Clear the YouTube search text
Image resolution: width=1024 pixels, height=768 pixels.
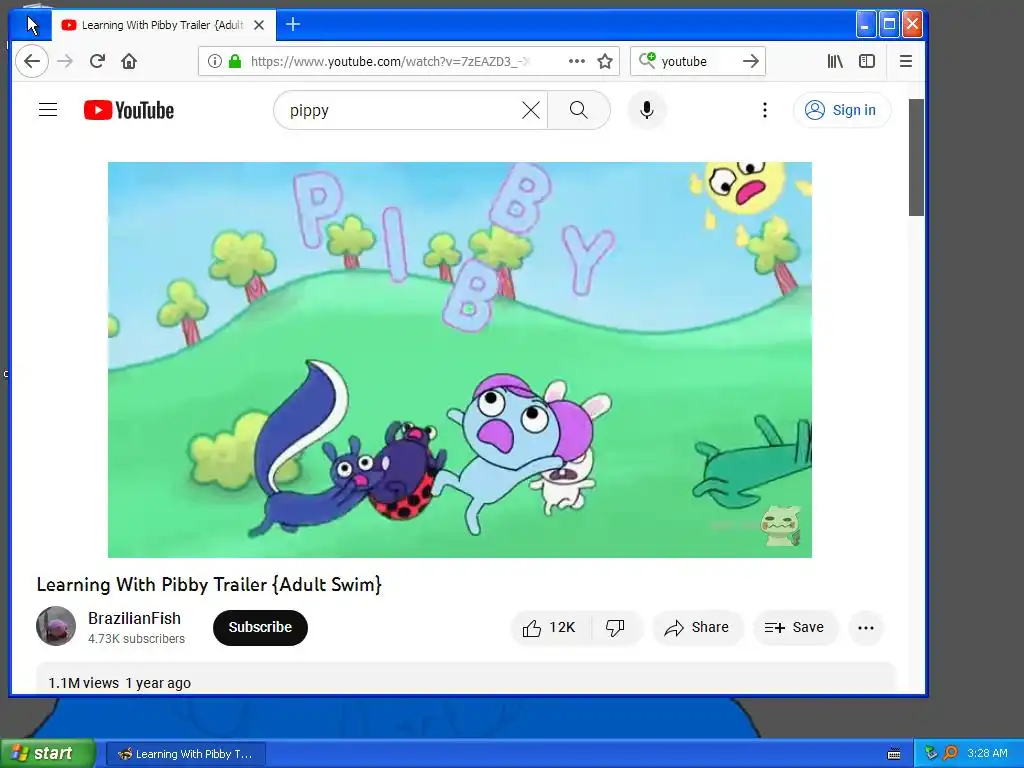[x=531, y=110]
